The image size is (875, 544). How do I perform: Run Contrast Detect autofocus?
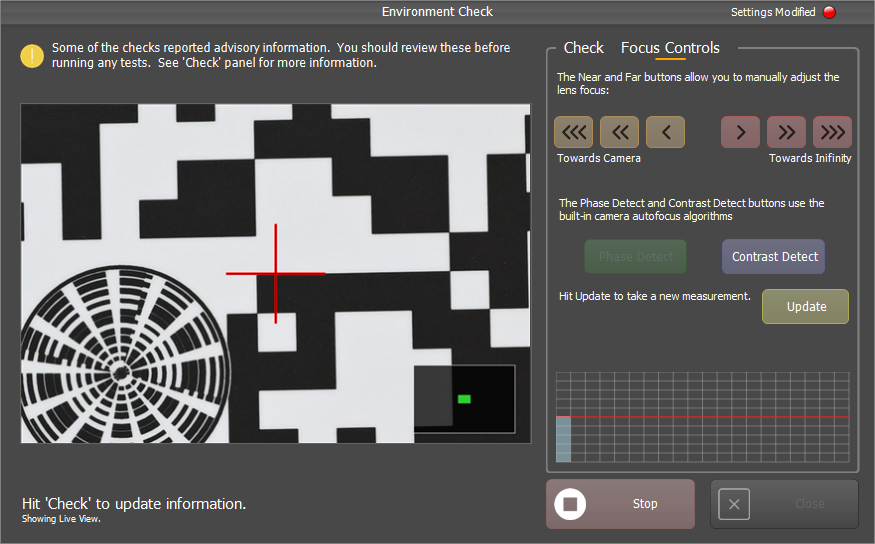pos(773,257)
